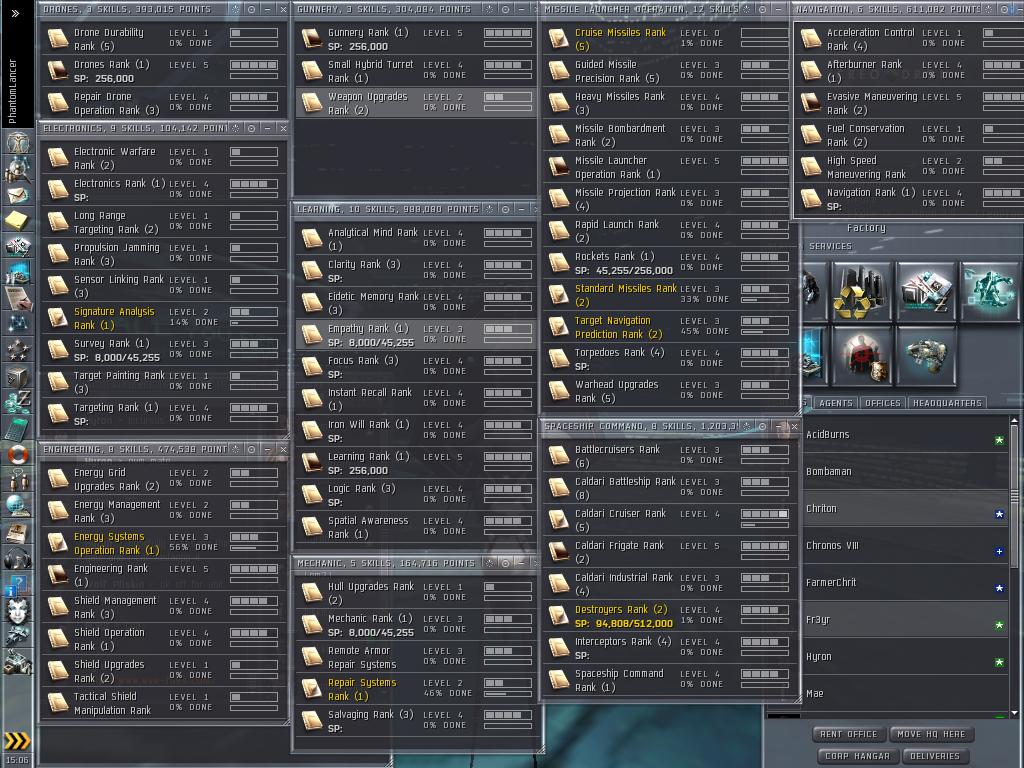Click the agent list scrollbar down arrow
Viewport: 1024px width, 768px height.
click(x=1014, y=712)
